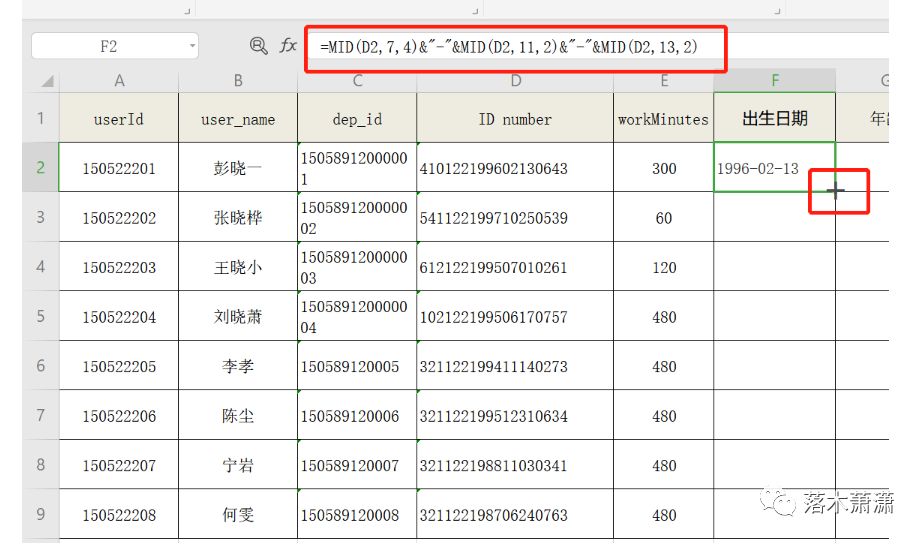
Task: Select dep_id cell 150589120007
Action: [x=357, y=465]
